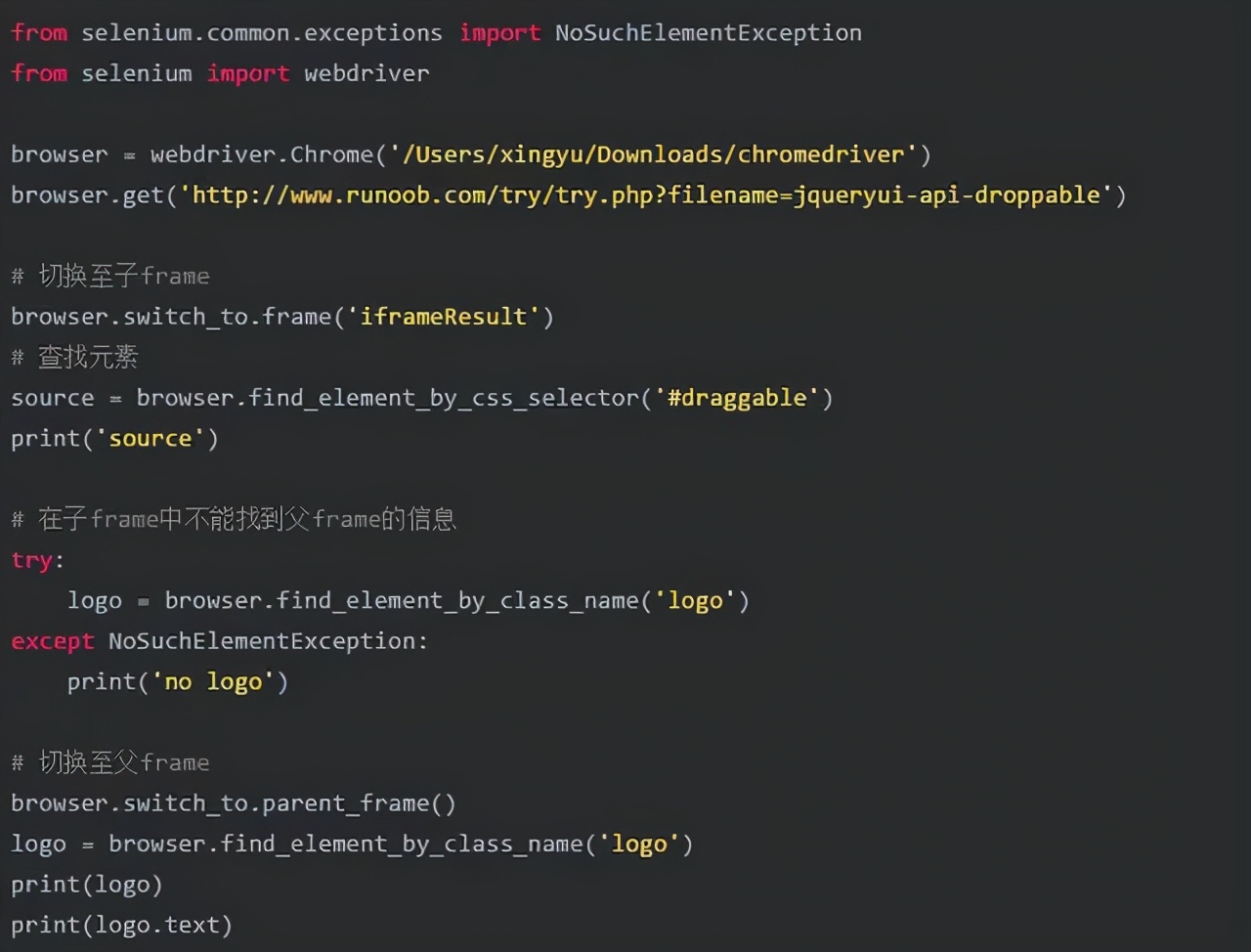Click the '#draggable' selector string
1251x952 pixels.
click(737, 398)
